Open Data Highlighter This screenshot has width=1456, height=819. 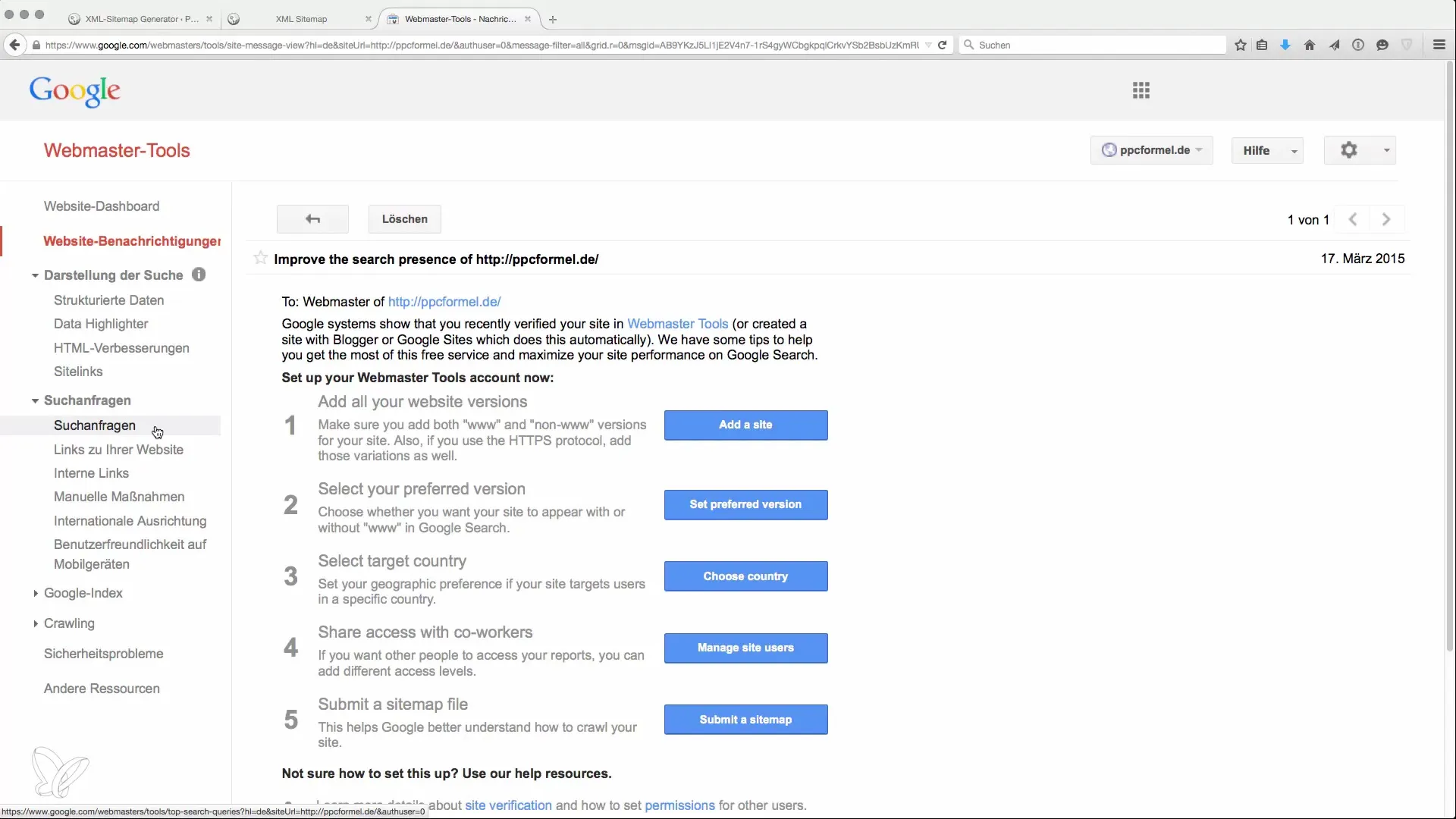pyautogui.click(x=101, y=324)
